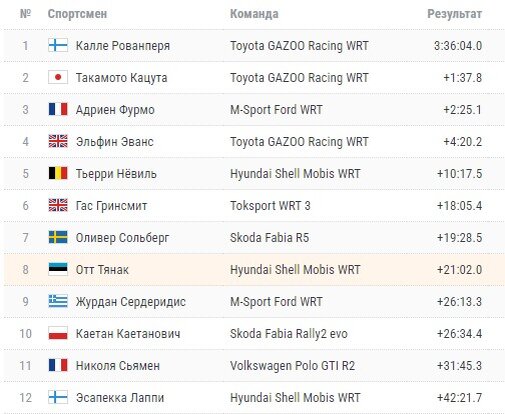
Task: Click the Belgian flag beside Тьерри Нёвиль
Action: coord(58,173)
